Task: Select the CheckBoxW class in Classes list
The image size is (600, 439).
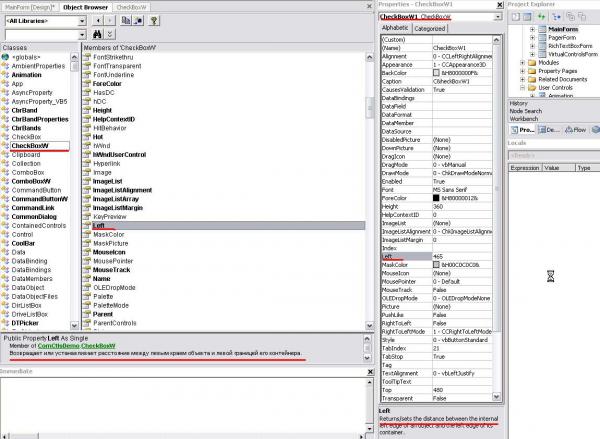Action: coord(30,146)
